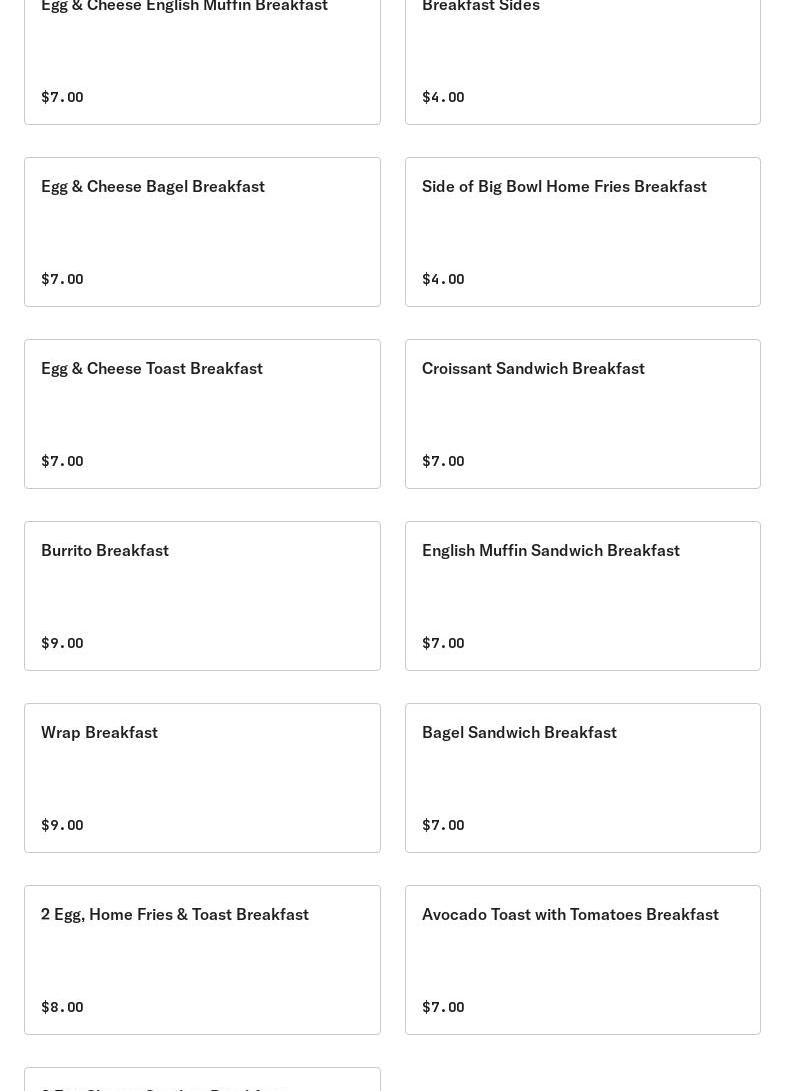Viewport: 785px width, 1091px height.
Task: Choose the Croissant Sandwich Breakfast item
Action: point(533,369)
